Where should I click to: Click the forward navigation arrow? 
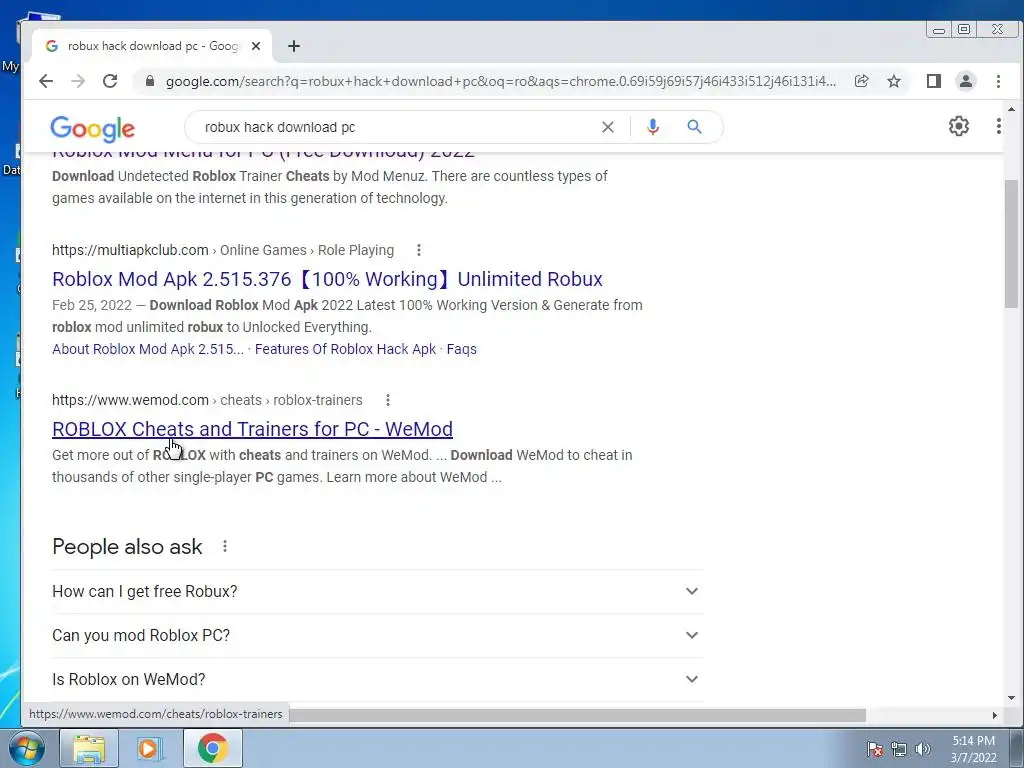pos(78,81)
